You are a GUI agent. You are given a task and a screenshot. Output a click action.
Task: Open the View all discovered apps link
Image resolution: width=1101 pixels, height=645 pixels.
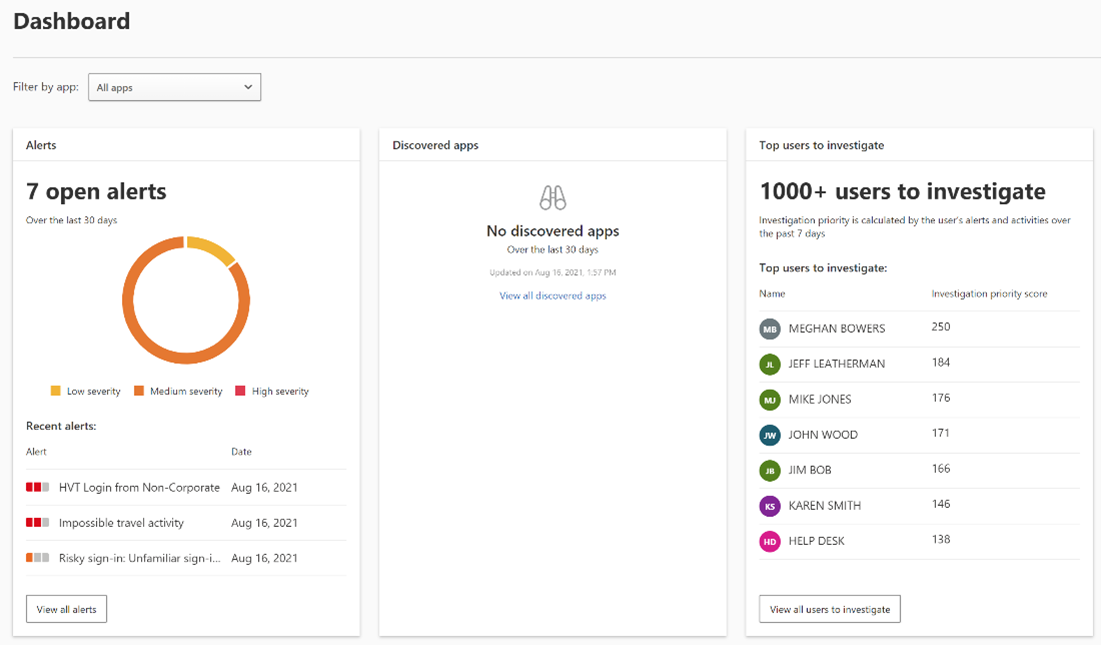point(552,295)
